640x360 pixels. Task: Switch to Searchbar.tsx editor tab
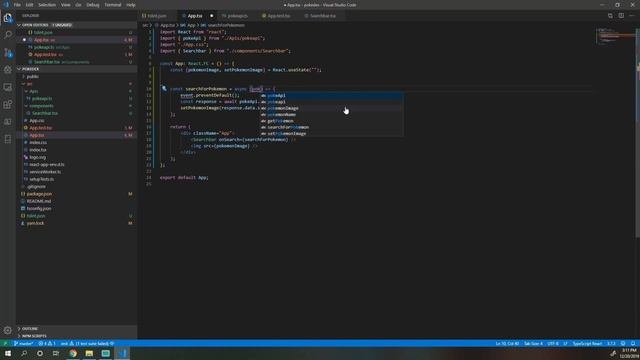tap(323, 16)
